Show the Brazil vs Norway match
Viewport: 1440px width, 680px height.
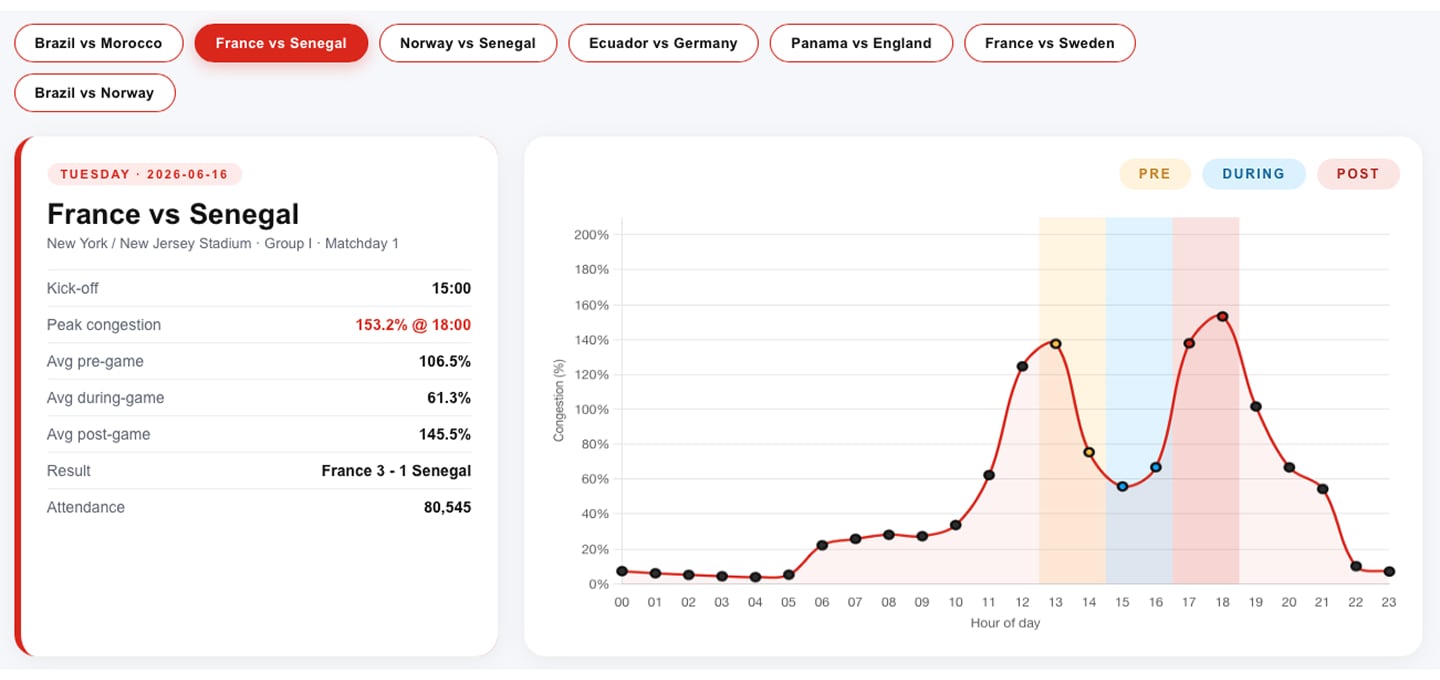coord(95,93)
